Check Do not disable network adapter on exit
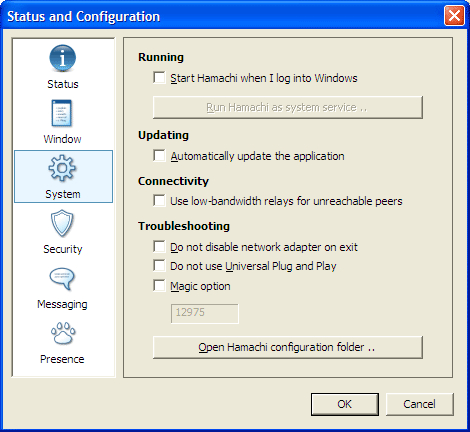470x432 pixels. (x=159, y=247)
